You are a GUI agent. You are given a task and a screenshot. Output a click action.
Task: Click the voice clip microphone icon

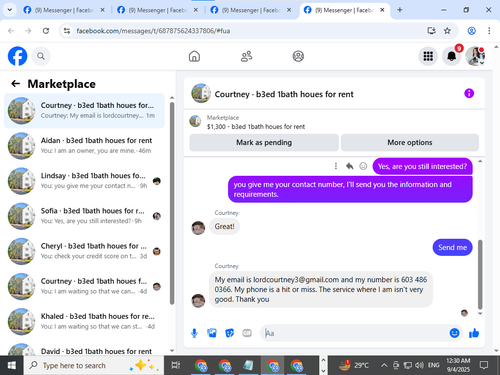click(x=194, y=333)
